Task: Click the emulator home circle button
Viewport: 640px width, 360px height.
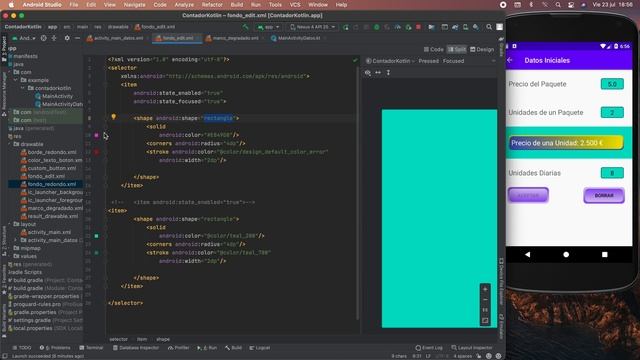Action: point(566,254)
